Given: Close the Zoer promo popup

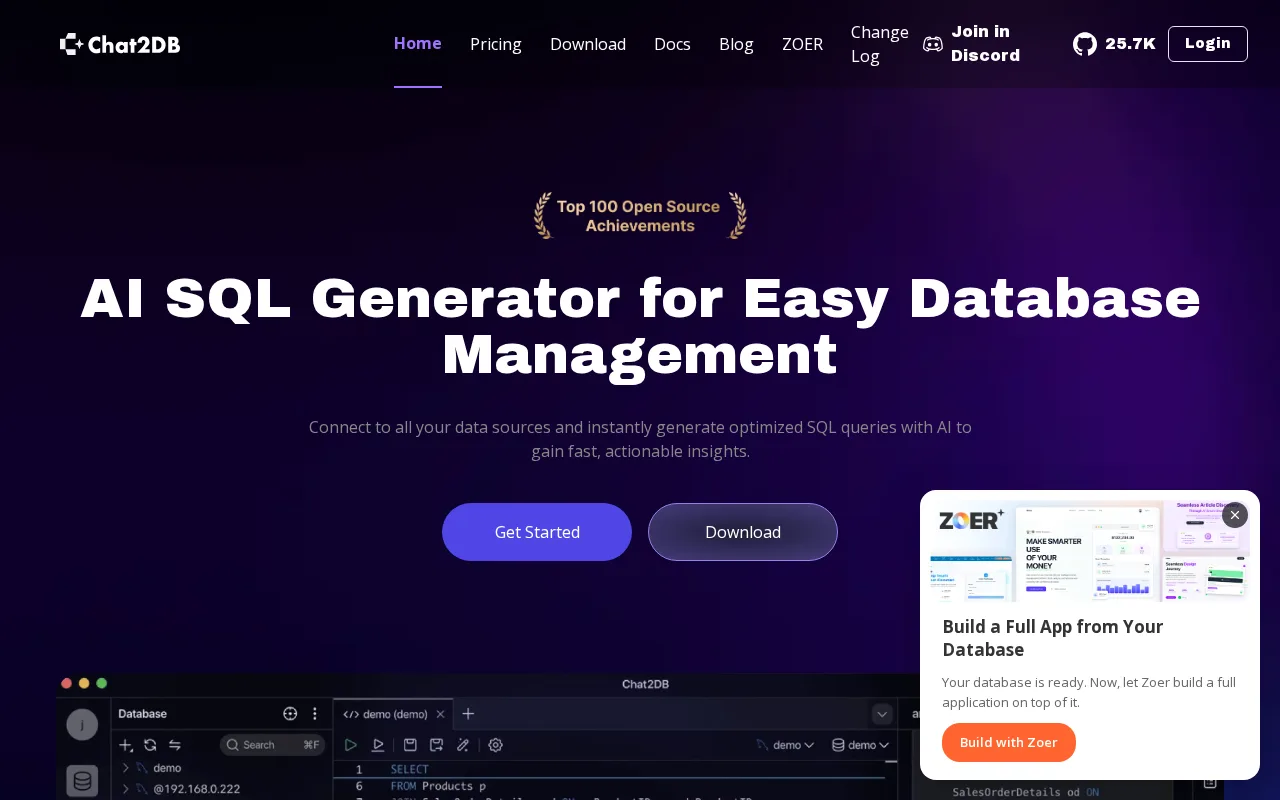Looking at the screenshot, I should (1235, 515).
